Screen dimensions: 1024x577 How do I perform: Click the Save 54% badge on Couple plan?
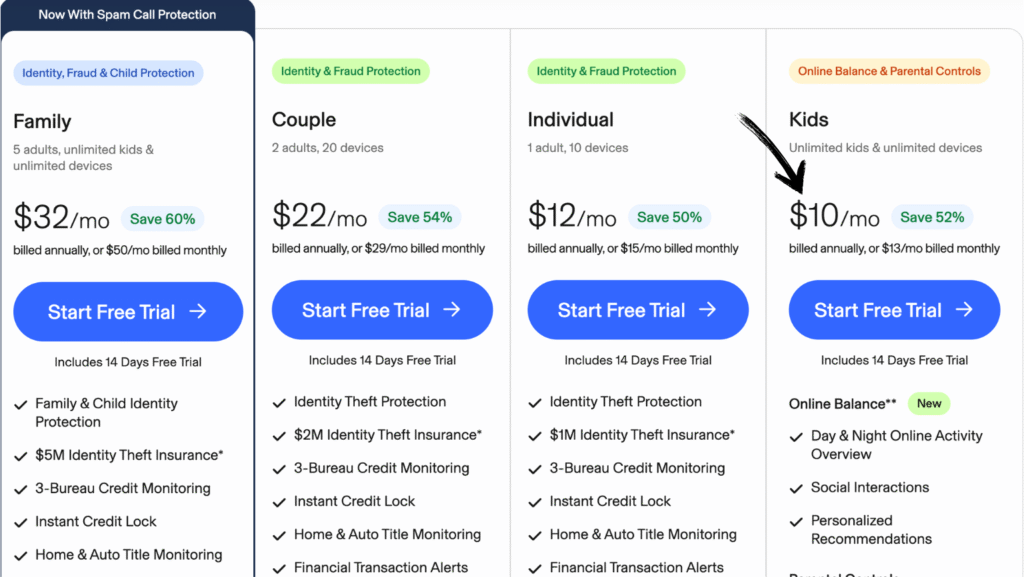(420, 217)
